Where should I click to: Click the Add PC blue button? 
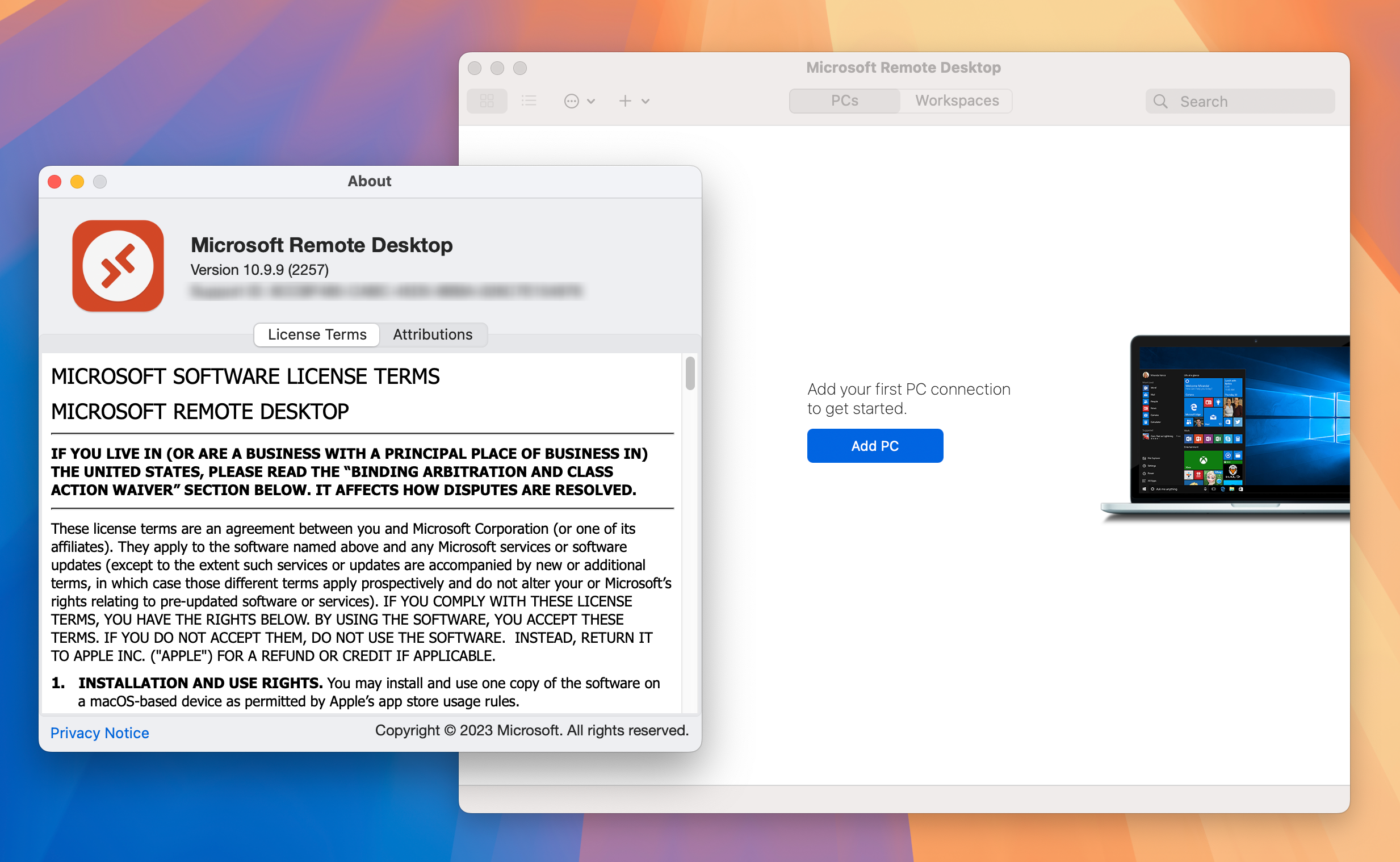coord(875,446)
